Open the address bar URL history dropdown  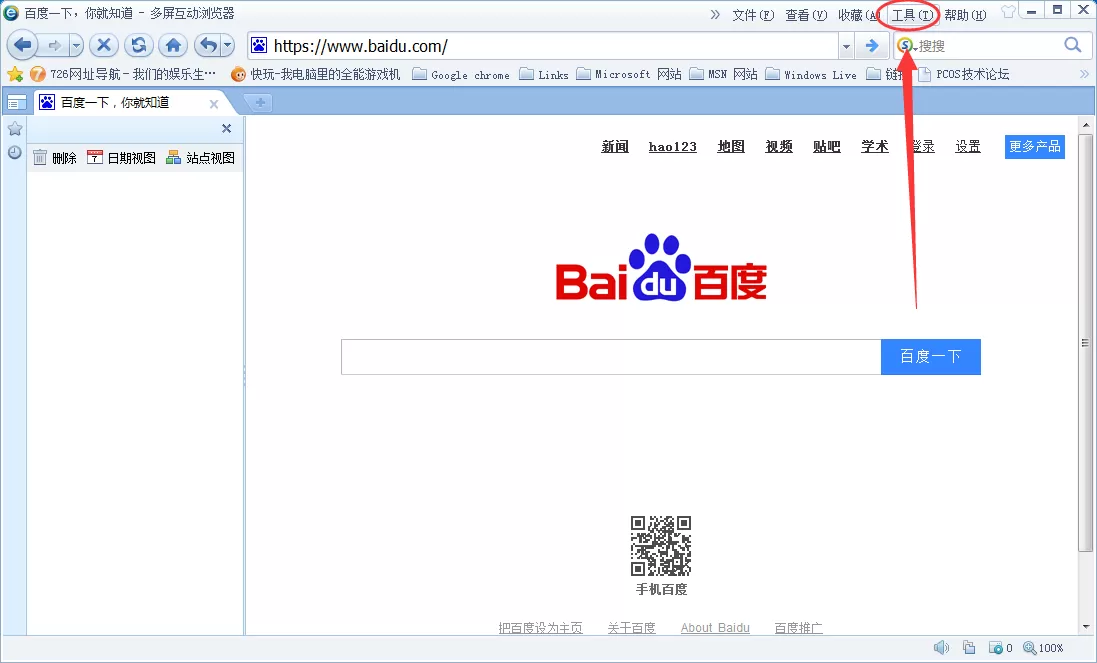pyautogui.click(x=847, y=46)
